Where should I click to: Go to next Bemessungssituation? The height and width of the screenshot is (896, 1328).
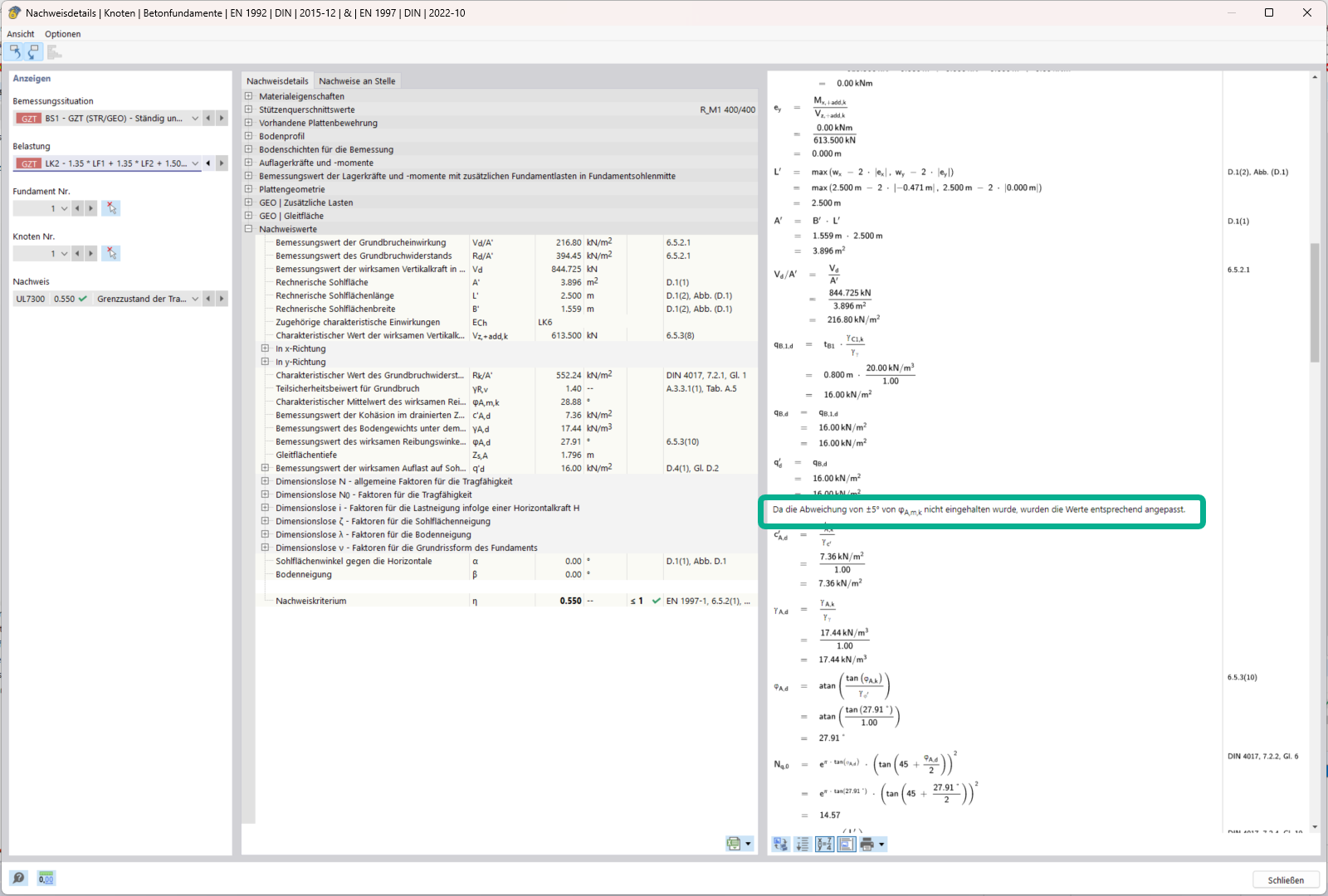(222, 119)
